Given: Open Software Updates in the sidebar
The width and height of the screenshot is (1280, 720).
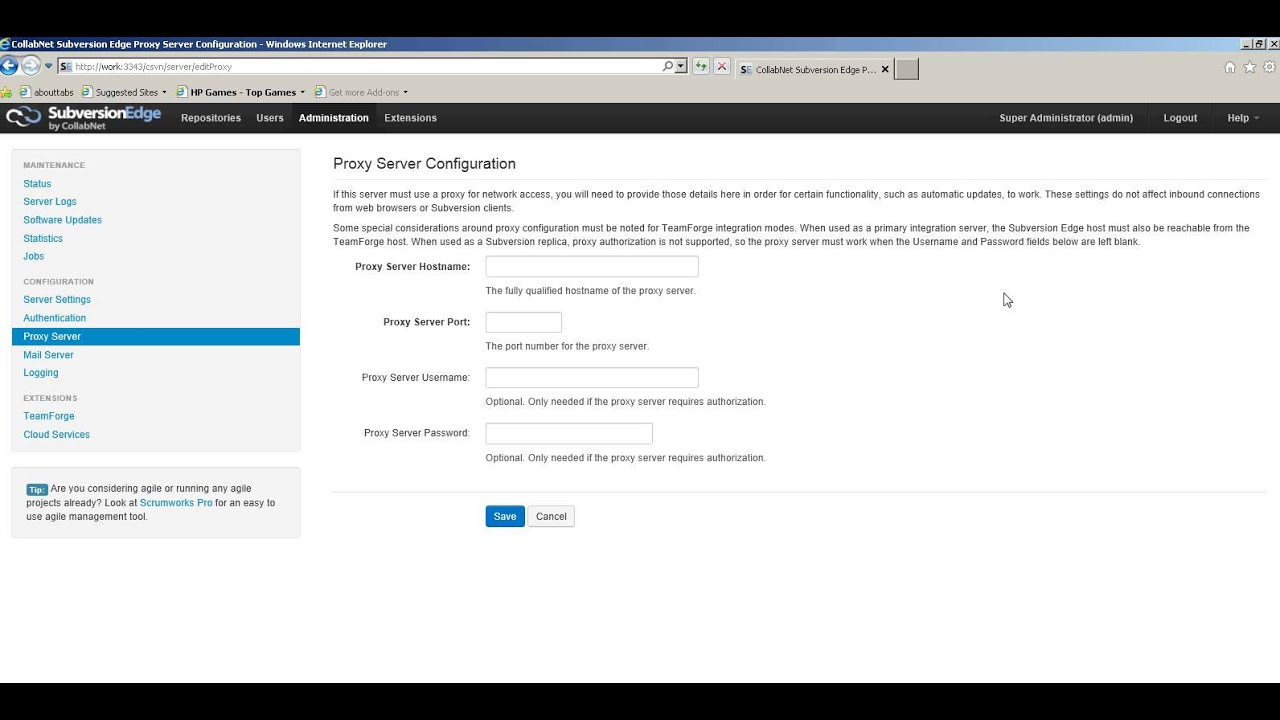Looking at the screenshot, I should coord(62,220).
